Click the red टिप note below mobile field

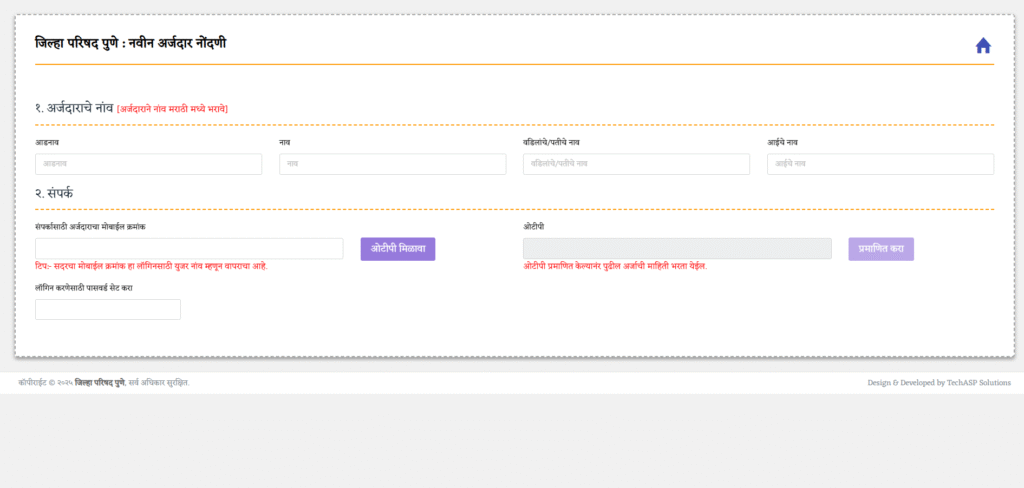151,267
